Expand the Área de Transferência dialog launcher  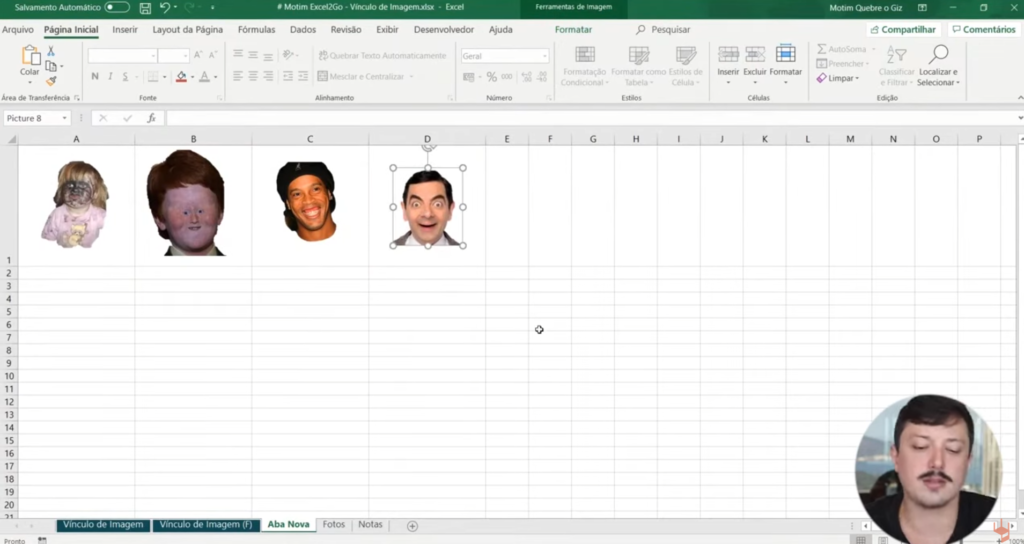tap(76, 98)
